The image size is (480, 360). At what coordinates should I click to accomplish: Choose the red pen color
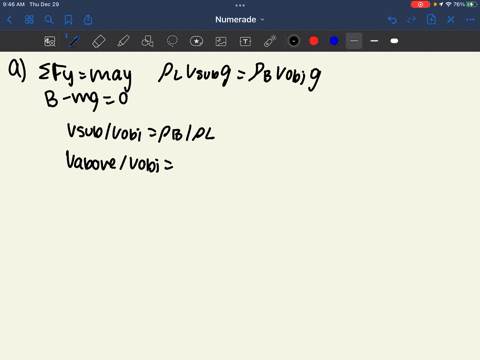click(x=314, y=41)
